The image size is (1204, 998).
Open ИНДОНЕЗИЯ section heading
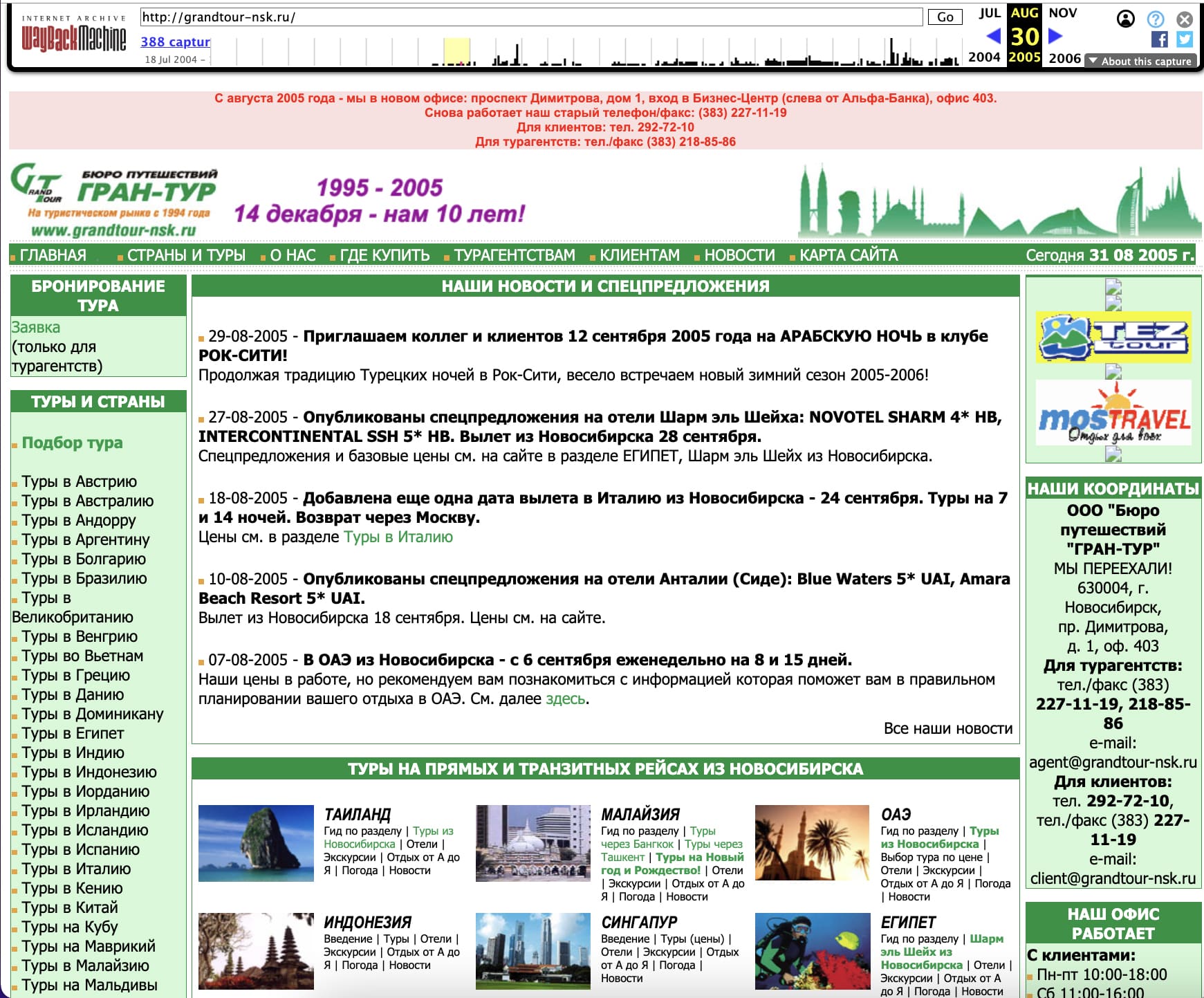pyautogui.click(x=367, y=922)
